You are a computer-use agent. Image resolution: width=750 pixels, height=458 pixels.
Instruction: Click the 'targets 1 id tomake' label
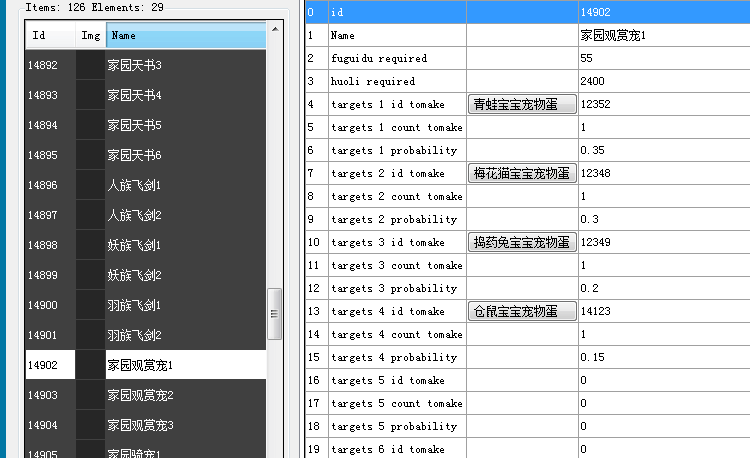pyautogui.click(x=387, y=104)
